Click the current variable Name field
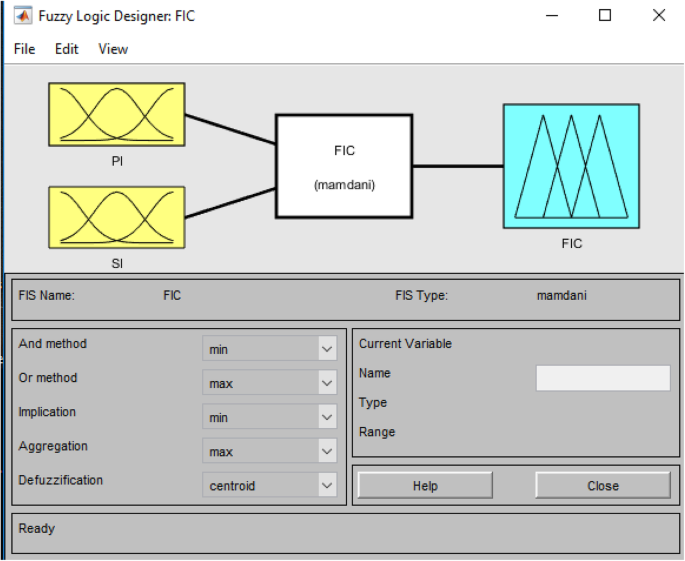 [x=603, y=378]
